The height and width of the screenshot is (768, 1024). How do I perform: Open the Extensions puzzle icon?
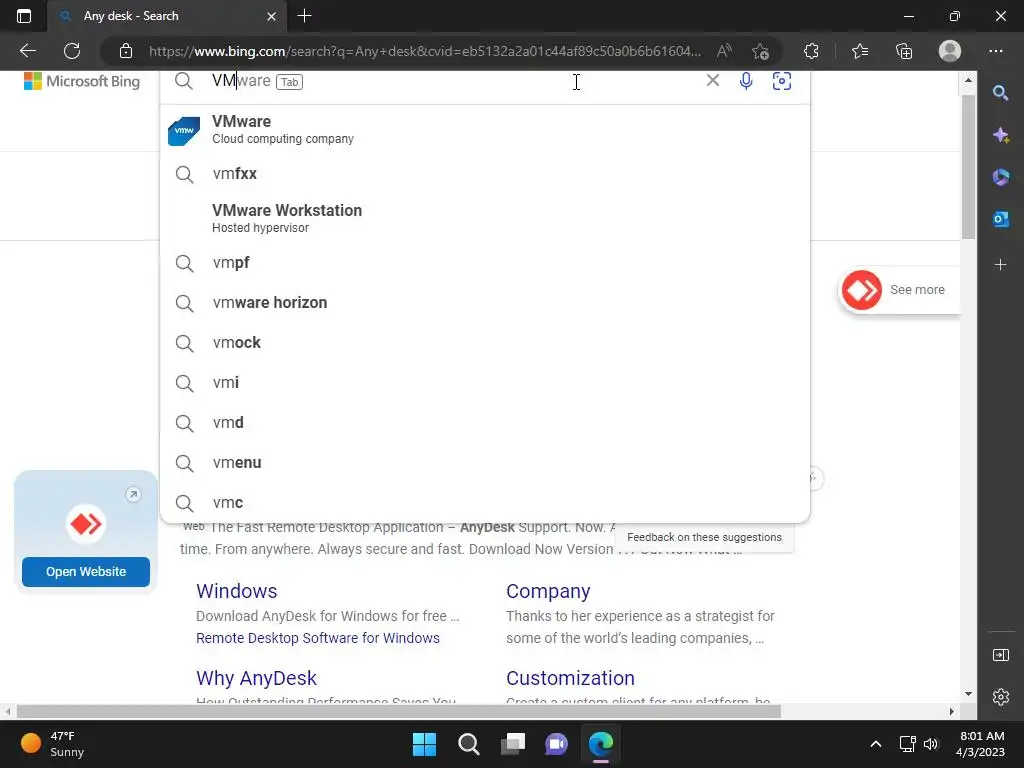[811, 51]
